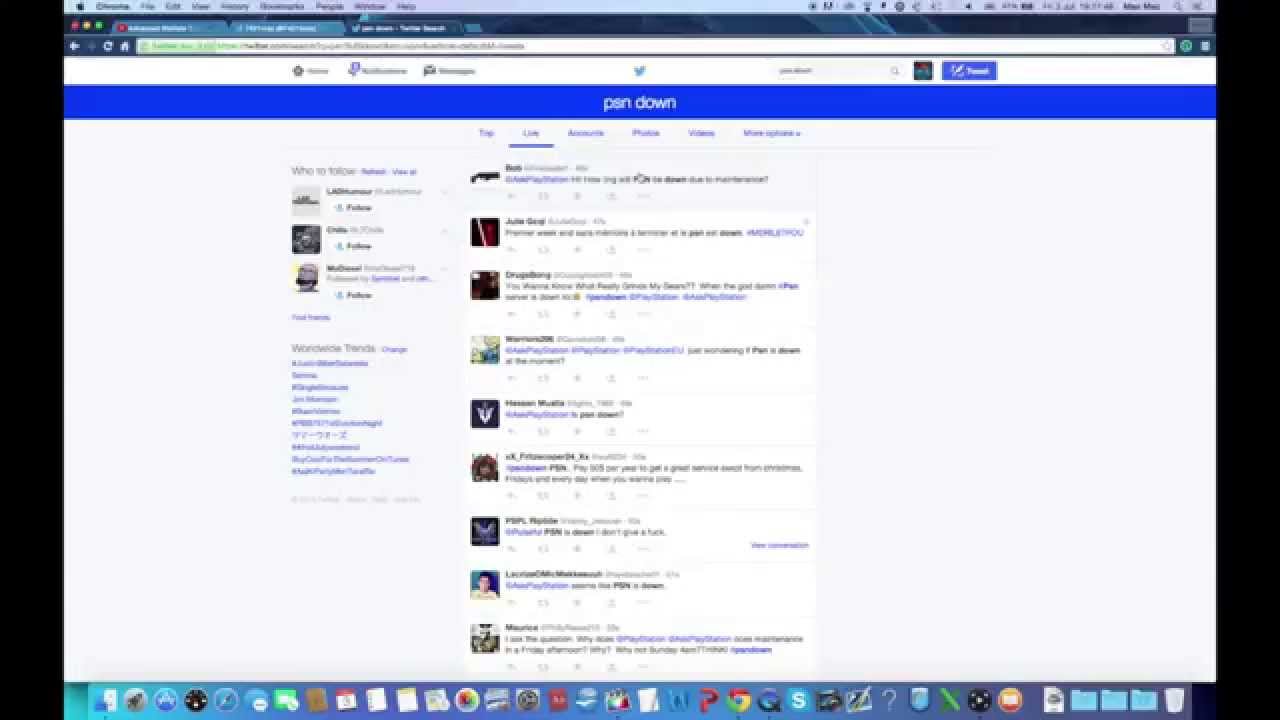
Task: Click the browser Back arrow
Action: click(74, 46)
